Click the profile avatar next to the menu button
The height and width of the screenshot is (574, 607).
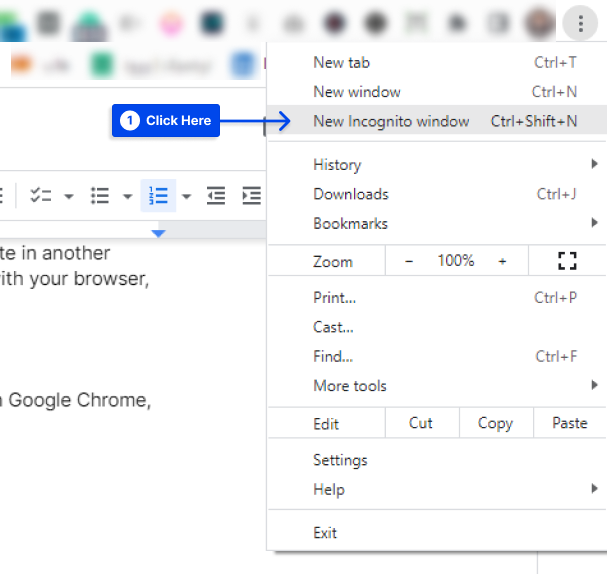coord(540,23)
